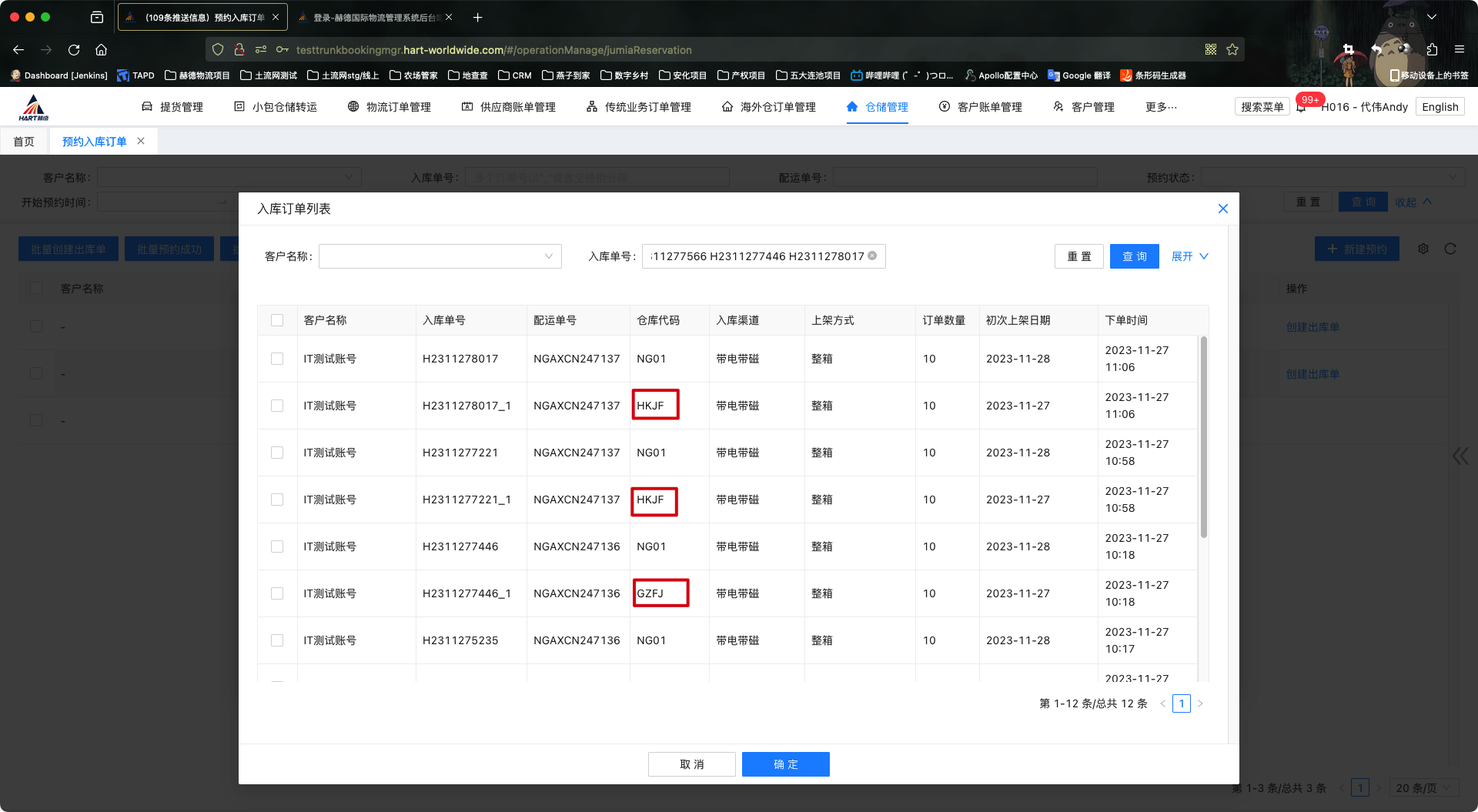Switch to the 首页 tab
Screen dimensions: 1478x812
pos(24,142)
